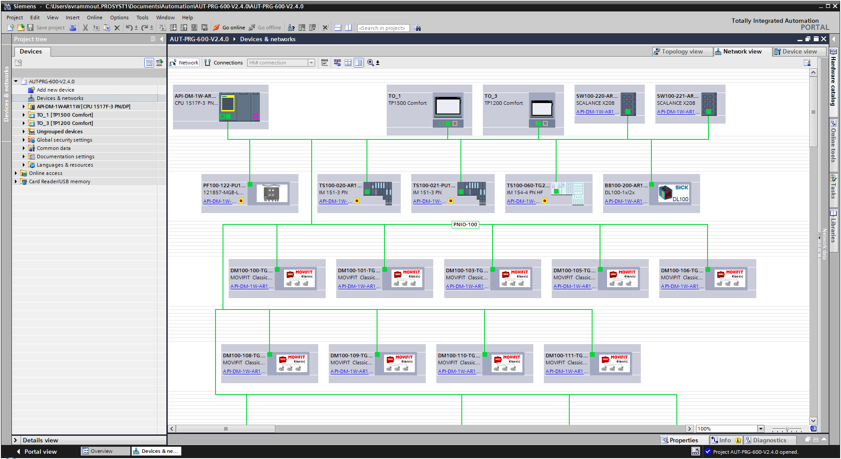Open the HMI connection dropdown
Viewport: 841px width, 459px height.
pyautogui.click(x=311, y=63)
